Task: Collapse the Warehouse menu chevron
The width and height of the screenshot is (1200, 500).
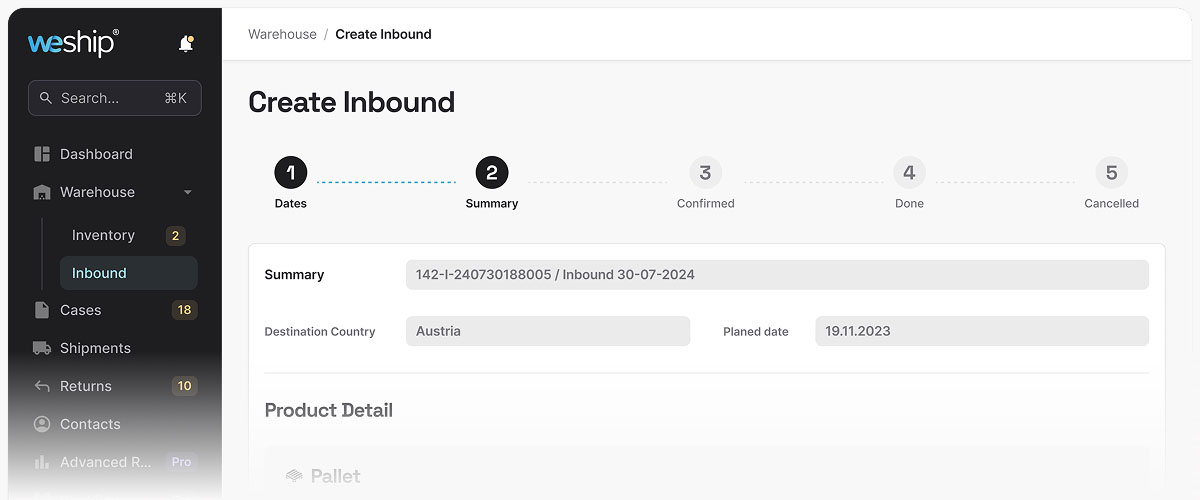Action: [x=188, y=192]
